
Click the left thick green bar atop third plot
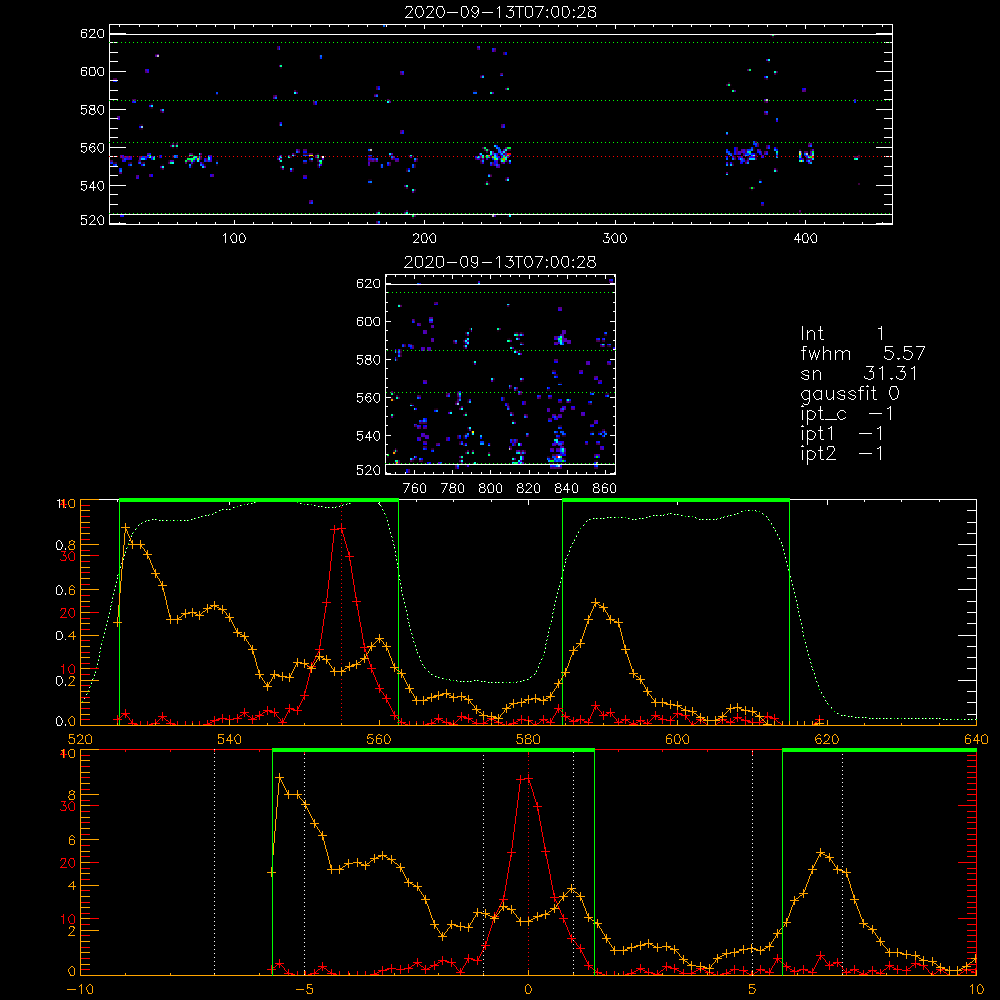coord(259,501)
